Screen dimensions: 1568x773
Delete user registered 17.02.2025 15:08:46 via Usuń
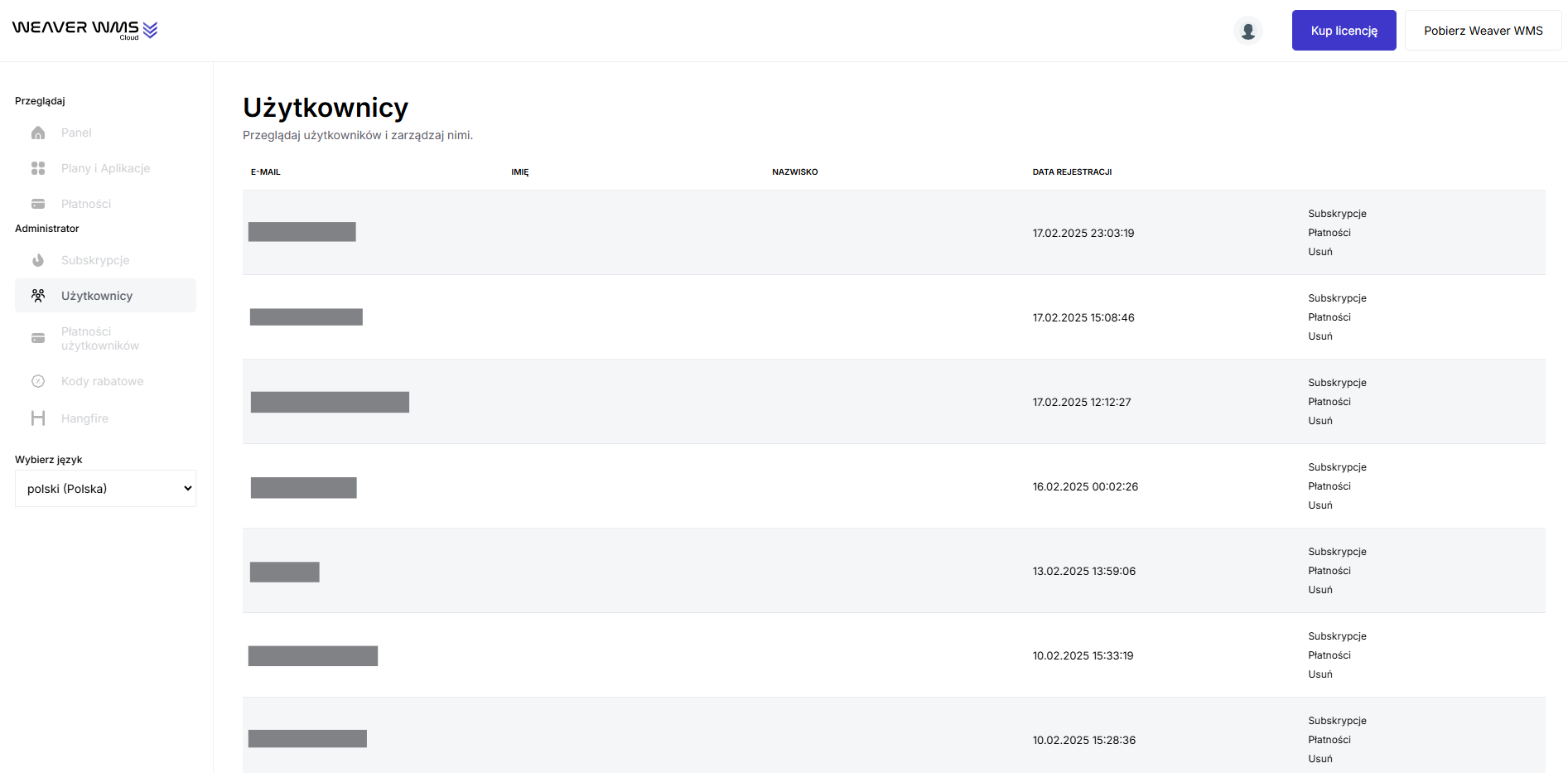click(1320, 336)
